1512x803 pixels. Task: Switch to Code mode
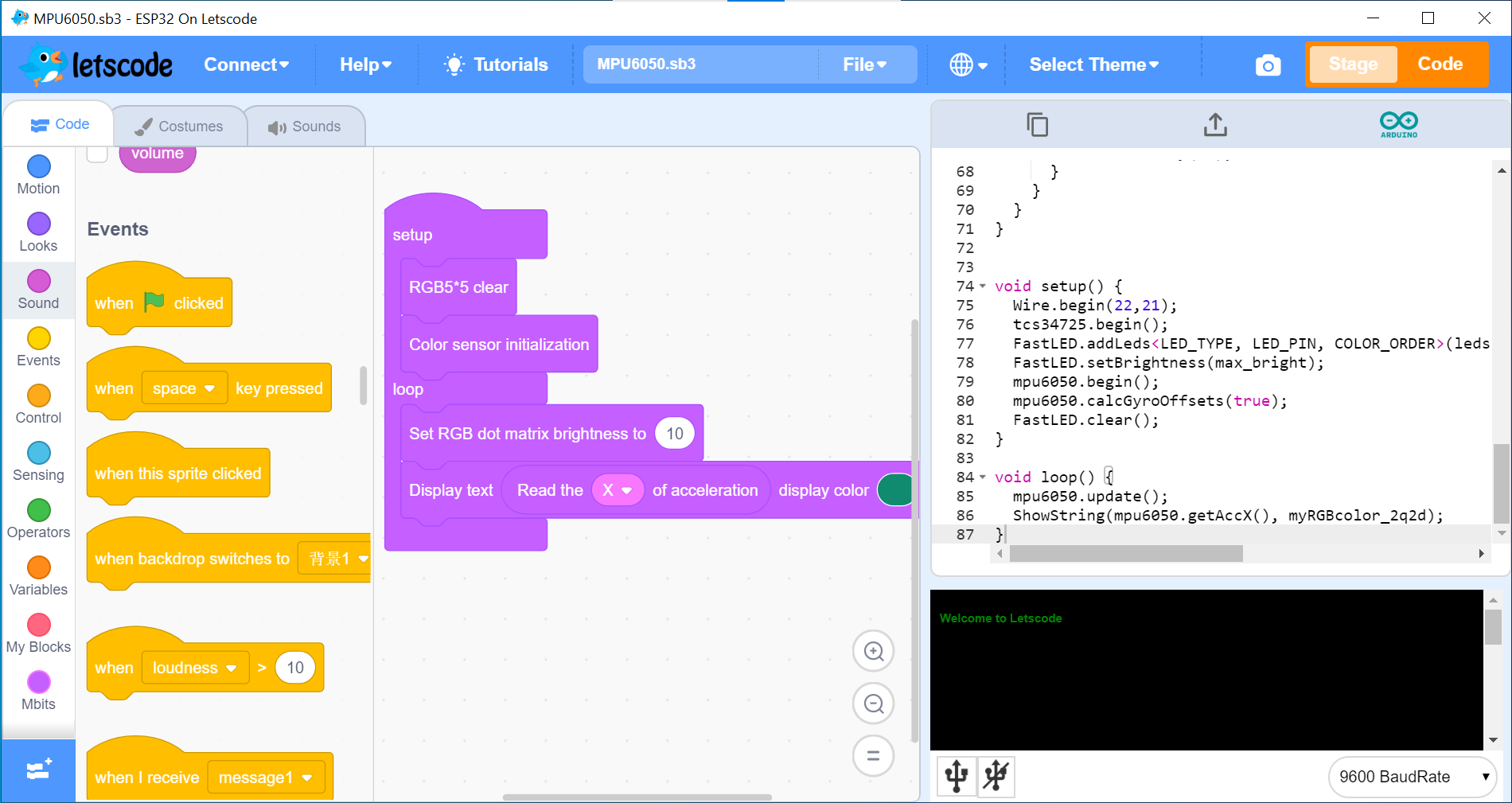point(1440,64)
